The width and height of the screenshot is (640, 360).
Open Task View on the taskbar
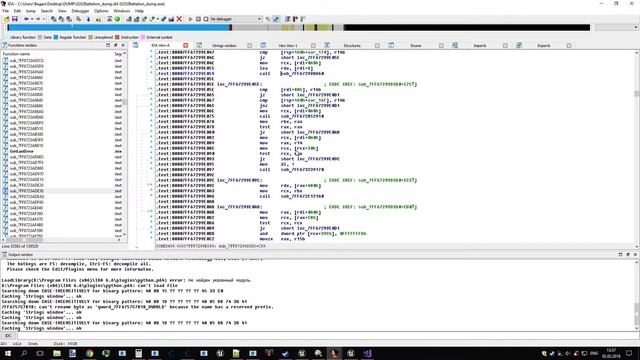point(40,353)
